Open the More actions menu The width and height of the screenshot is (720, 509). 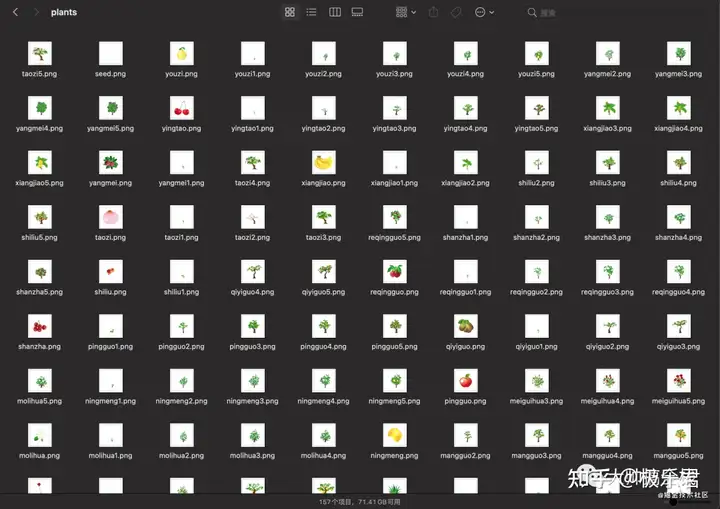click(x=484, y=12)
